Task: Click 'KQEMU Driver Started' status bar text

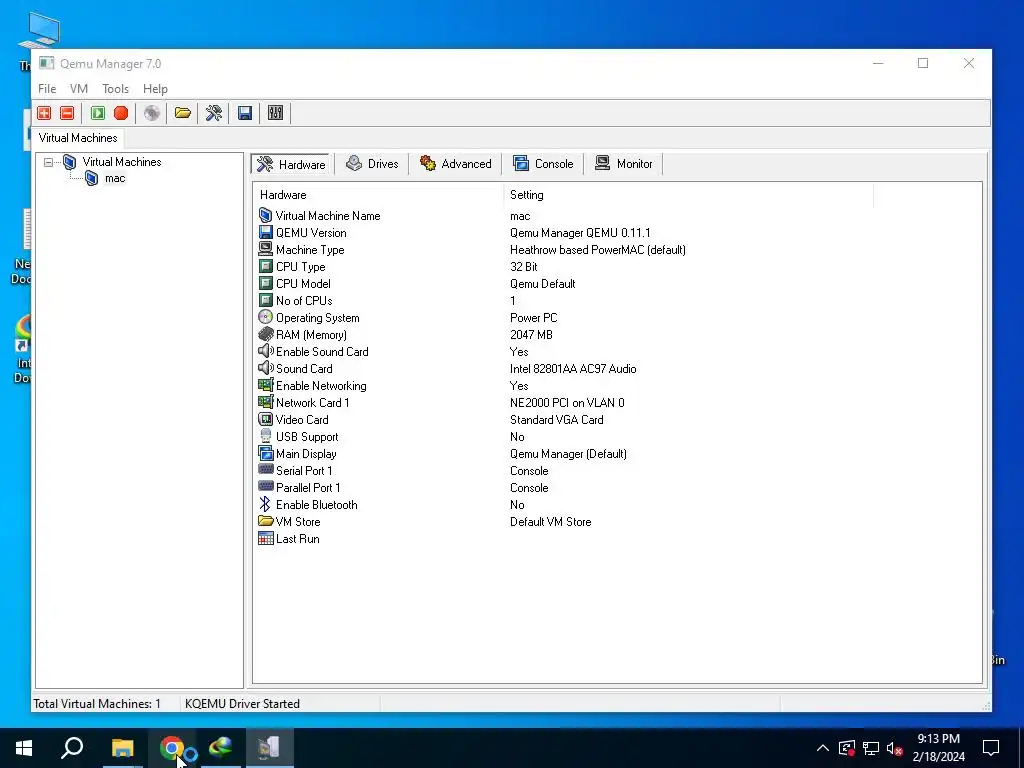Action: (242, 703)
